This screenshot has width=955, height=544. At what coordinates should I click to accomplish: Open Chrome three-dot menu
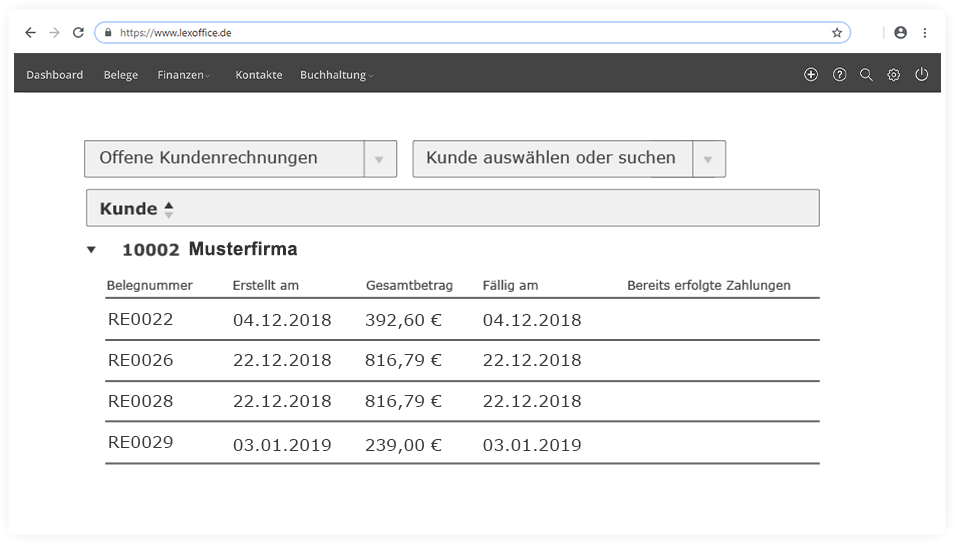click(x=925, y=33)
